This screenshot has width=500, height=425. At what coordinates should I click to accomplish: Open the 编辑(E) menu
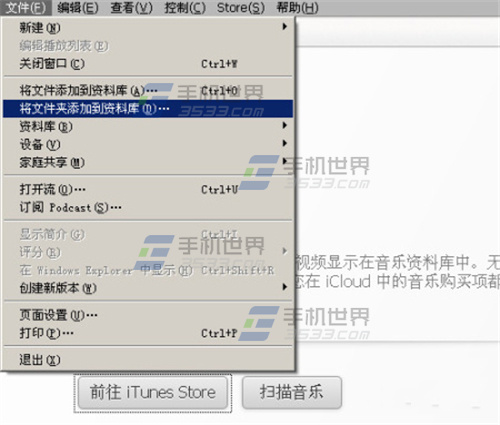pos(78,8)
